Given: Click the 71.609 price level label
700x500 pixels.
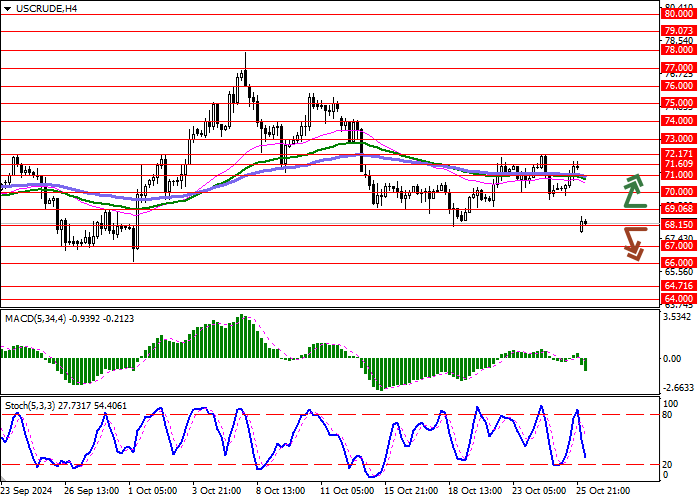Looking at the screenshot, I should pos(679,164).
